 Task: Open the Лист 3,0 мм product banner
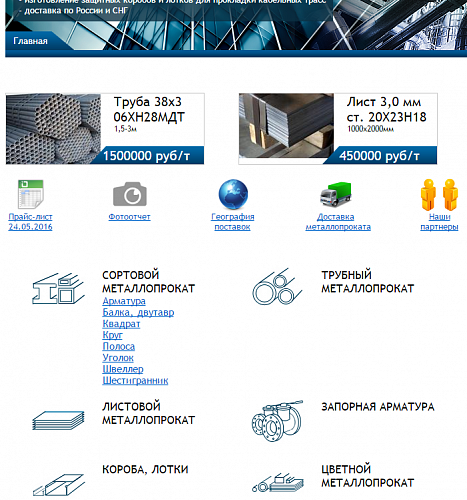pyautogui.click(x=338, y=129)
